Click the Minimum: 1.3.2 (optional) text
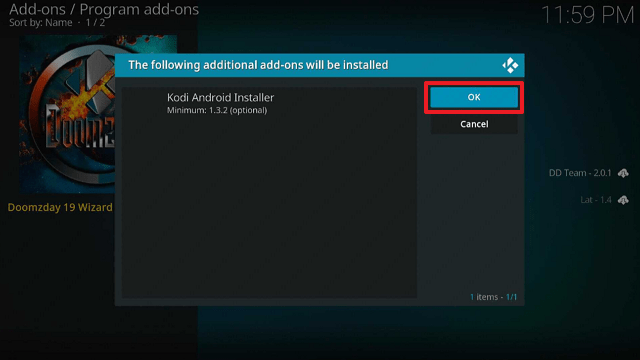Viewport: 640px width, 360px height. (x=217, y=110)
